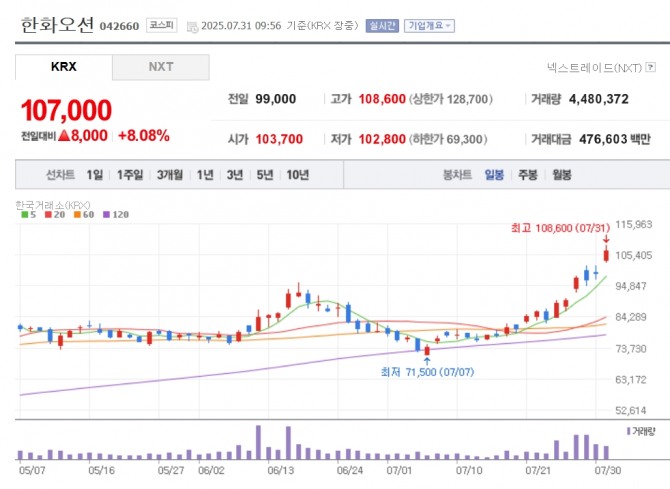Click the high price 108,600 value
The height and width of the screenshot is (489, 670).
pyautogui.click(x=382, y=99)
